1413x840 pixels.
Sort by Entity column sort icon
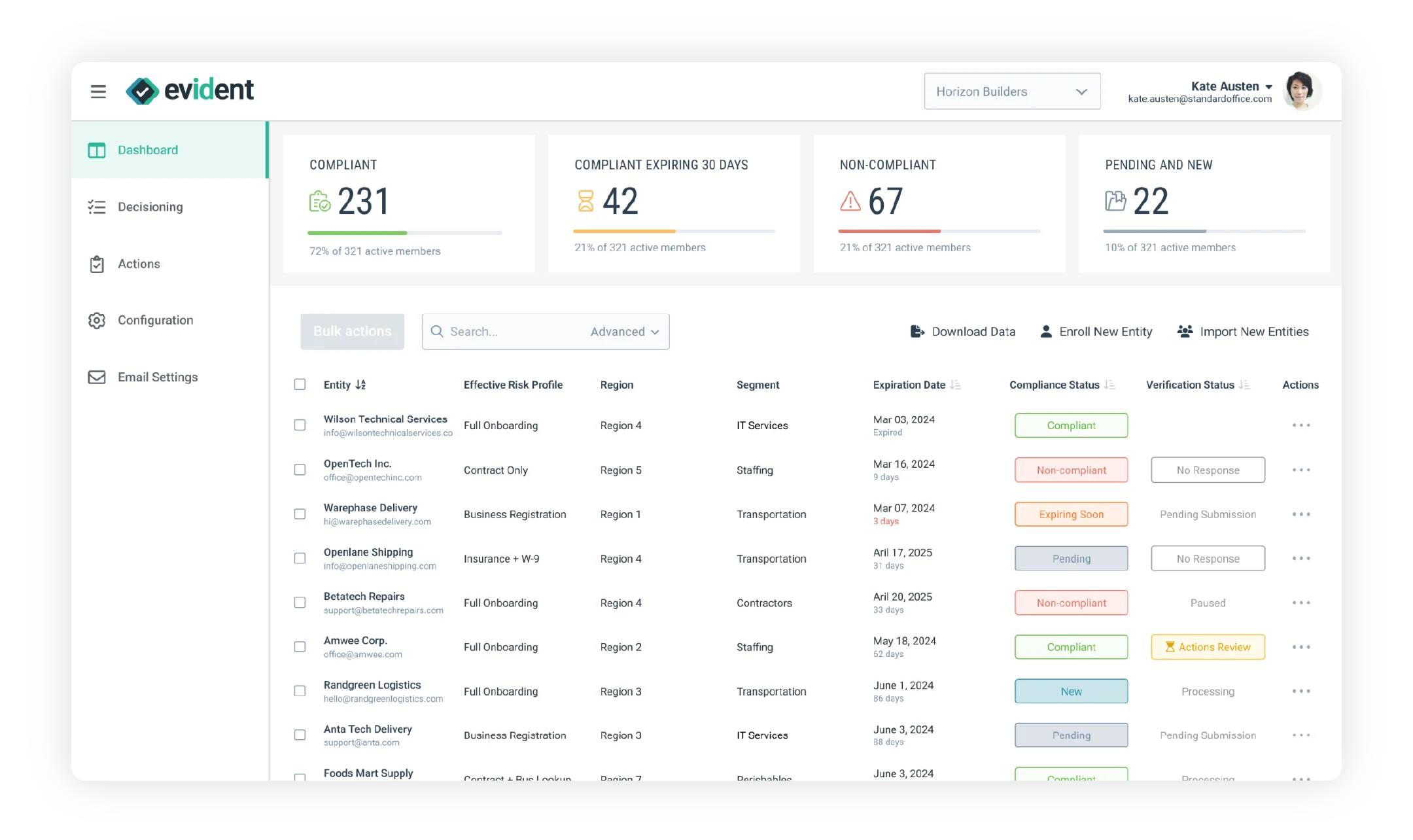(x=360, y=385)
